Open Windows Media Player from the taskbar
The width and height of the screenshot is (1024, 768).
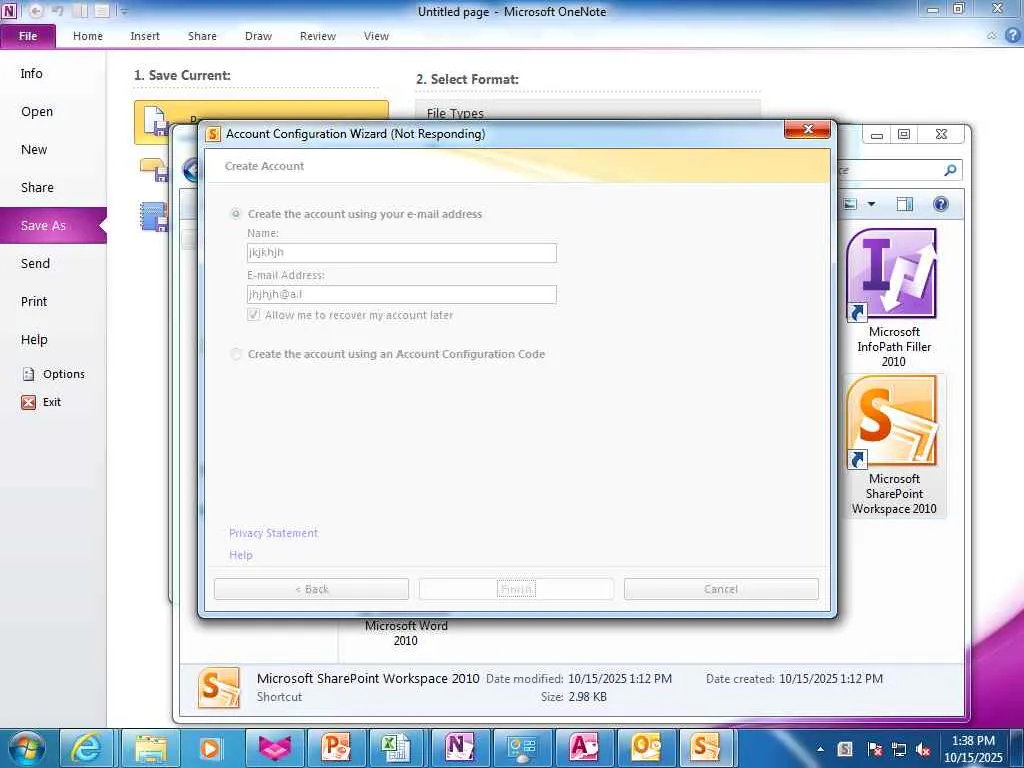(210, 748)
